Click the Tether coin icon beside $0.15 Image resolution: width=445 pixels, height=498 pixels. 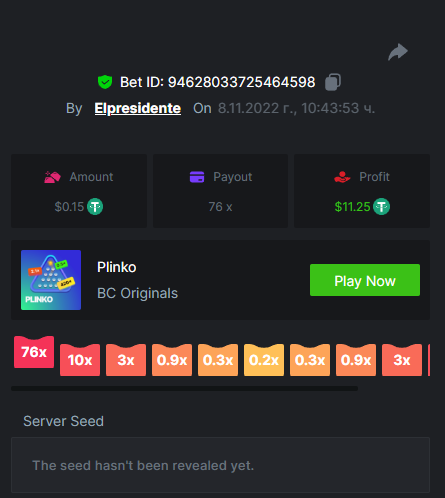coord(95,207)
